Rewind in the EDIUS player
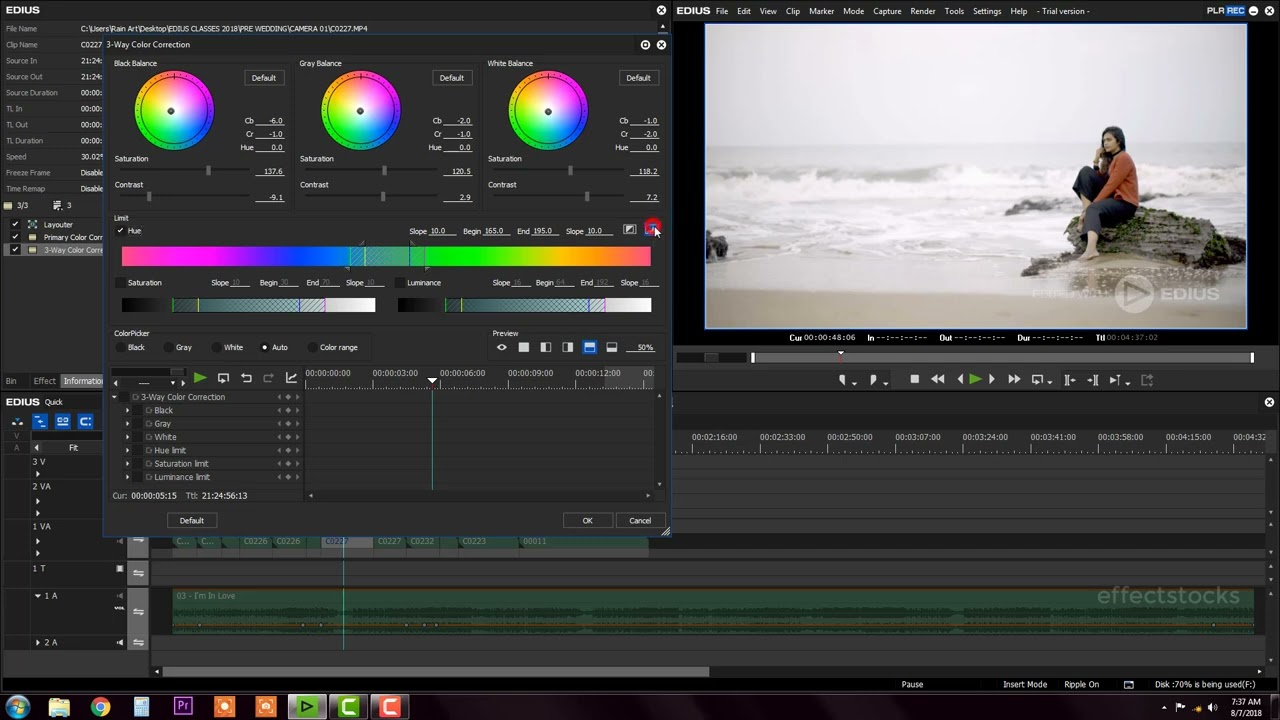Viewport: 1280px width, 720px height. point(937,379)
